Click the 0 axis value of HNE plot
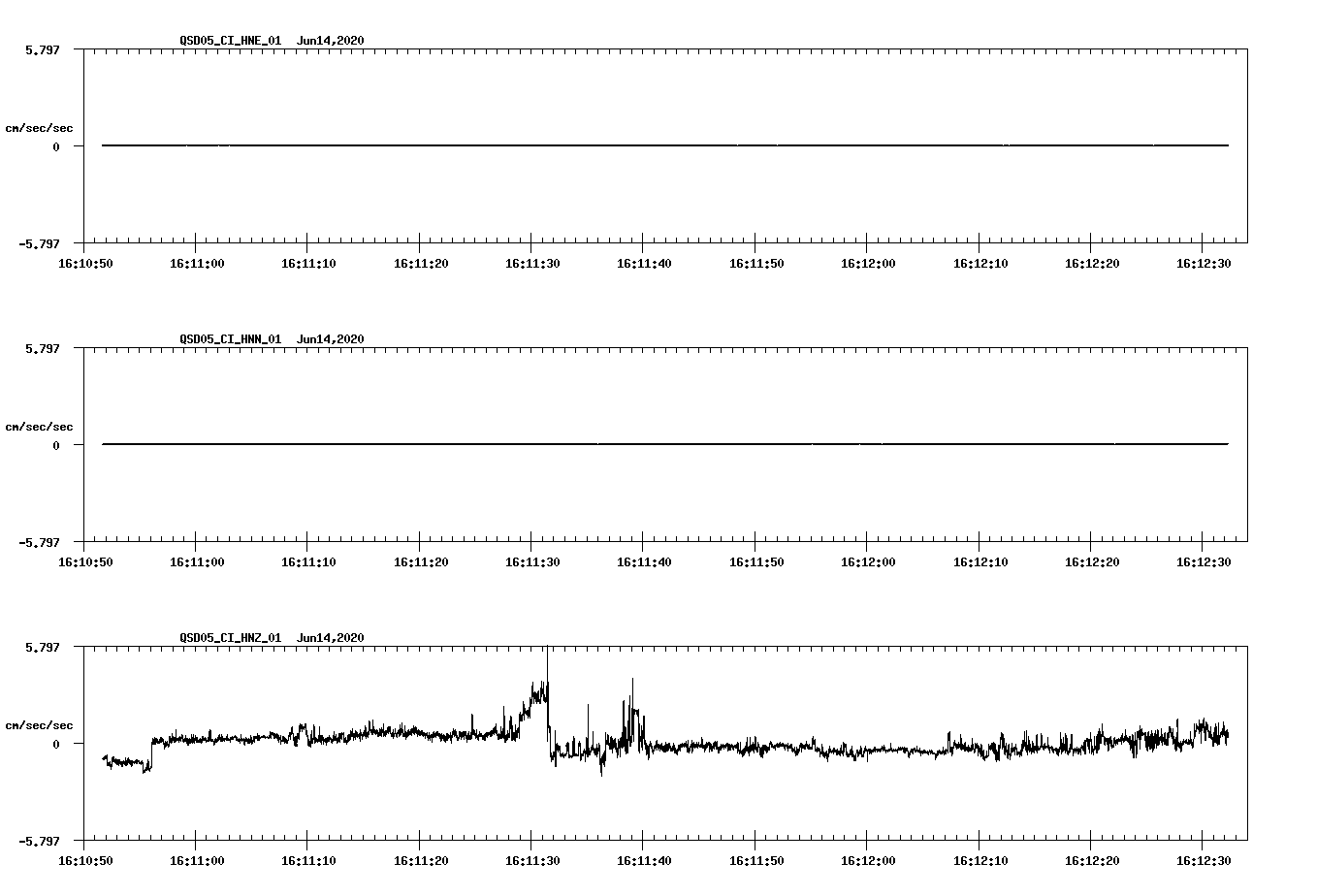The width and height of the screenshot is (1317, 896). pyautogui.click(x=56, y=146)
